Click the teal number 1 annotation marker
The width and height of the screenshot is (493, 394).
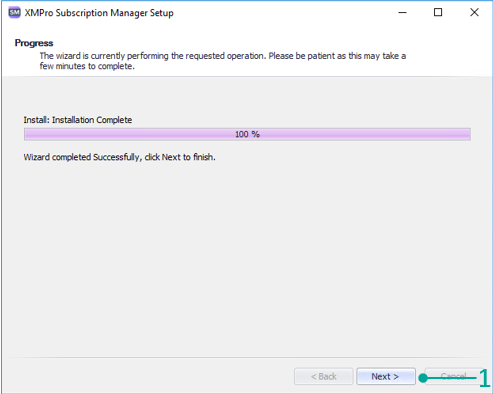[484, 378]
